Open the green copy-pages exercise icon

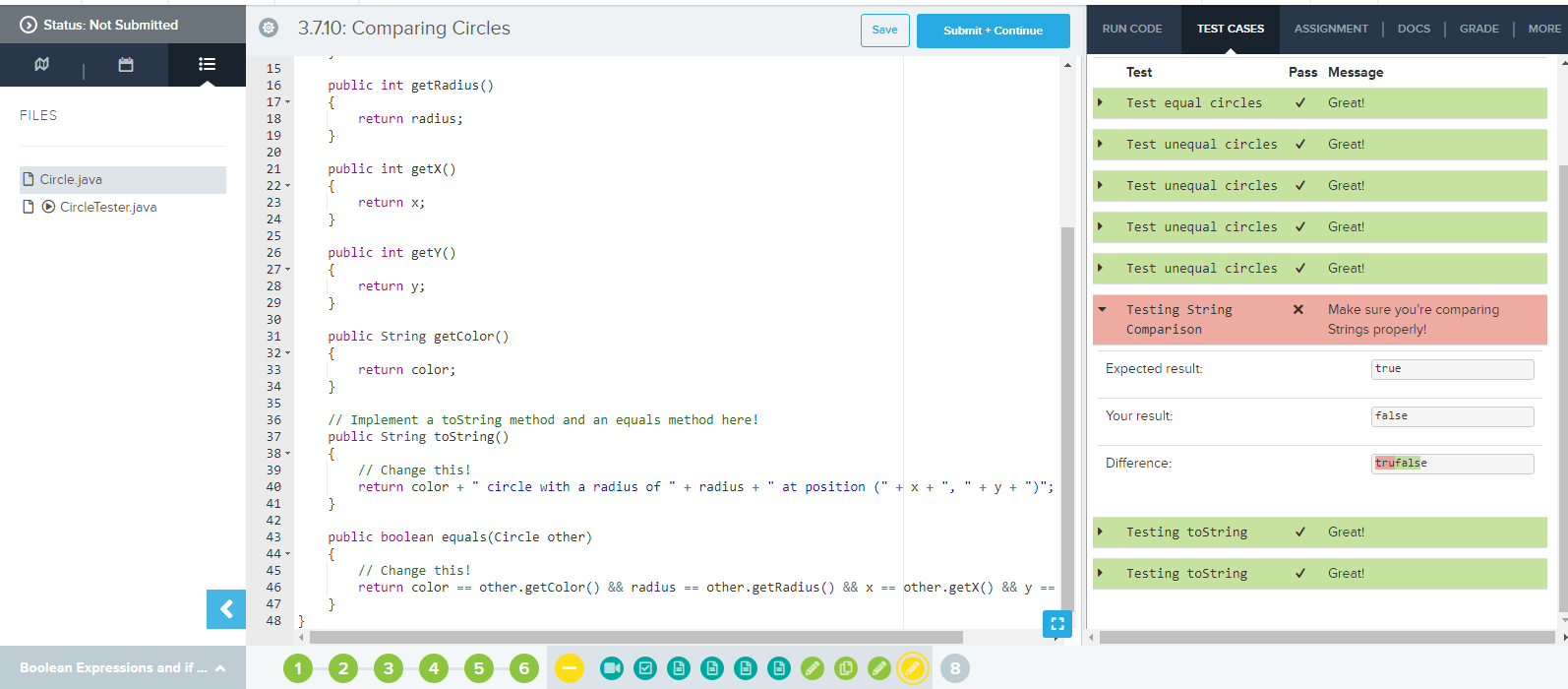pos(846,668)
